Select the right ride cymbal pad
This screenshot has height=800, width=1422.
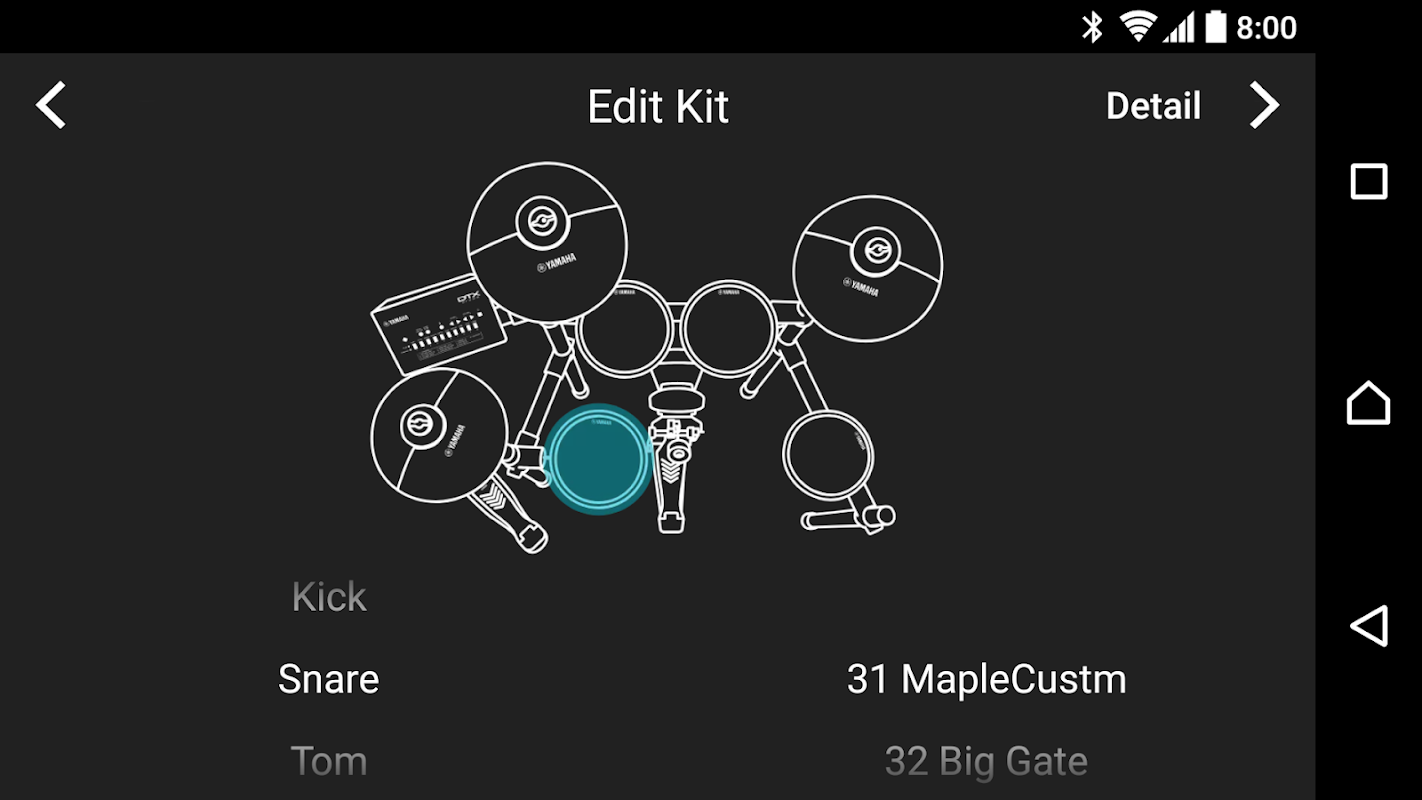point(867,268)
